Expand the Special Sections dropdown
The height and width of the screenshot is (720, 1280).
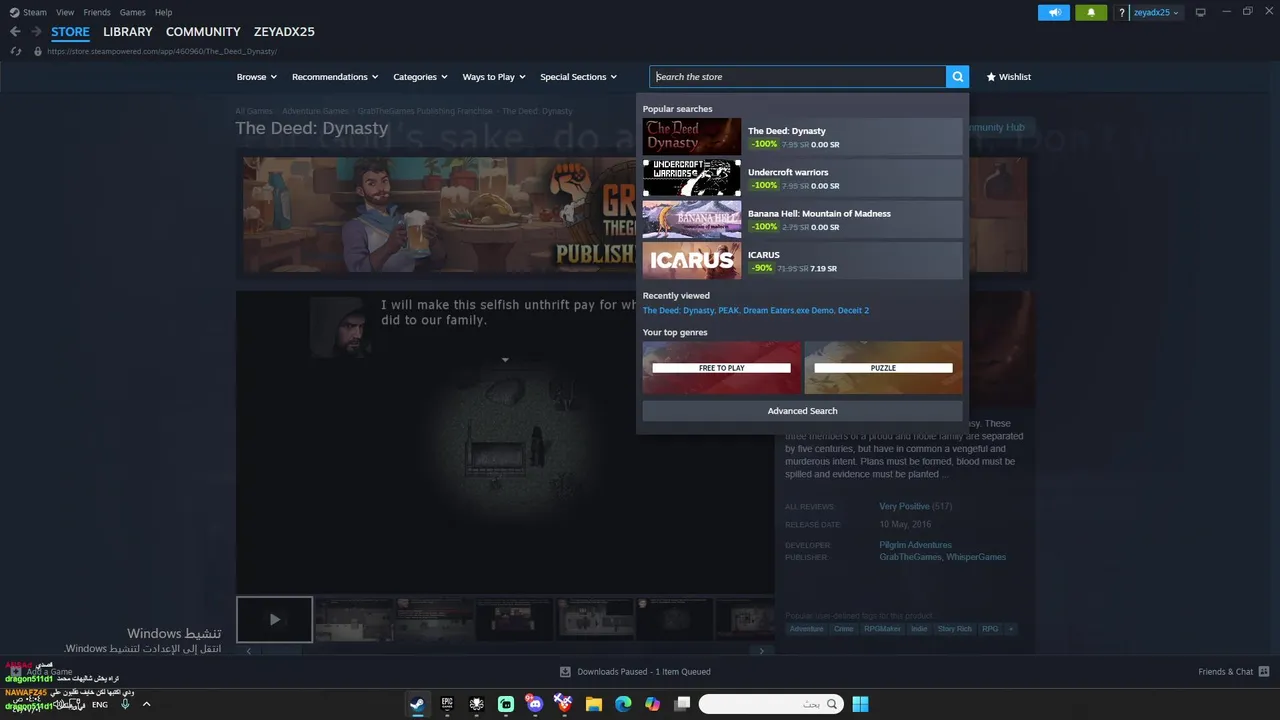coord(578,77)
